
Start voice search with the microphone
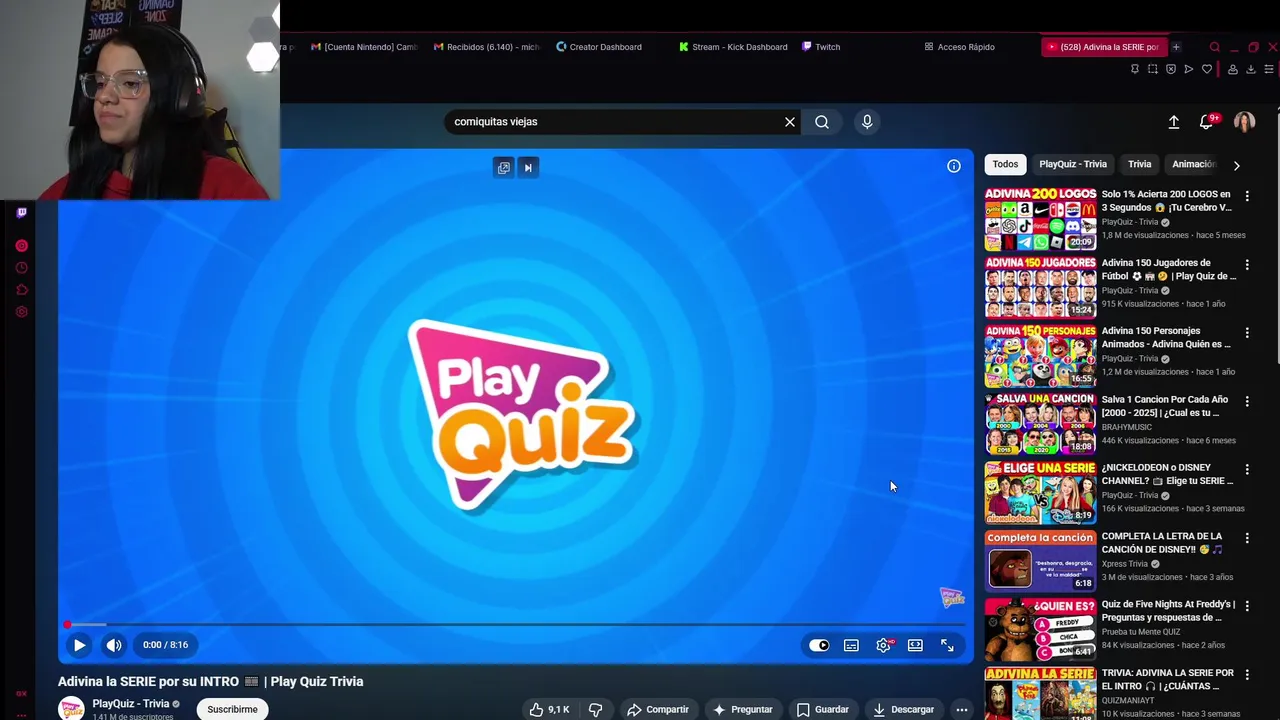(867, 122)
